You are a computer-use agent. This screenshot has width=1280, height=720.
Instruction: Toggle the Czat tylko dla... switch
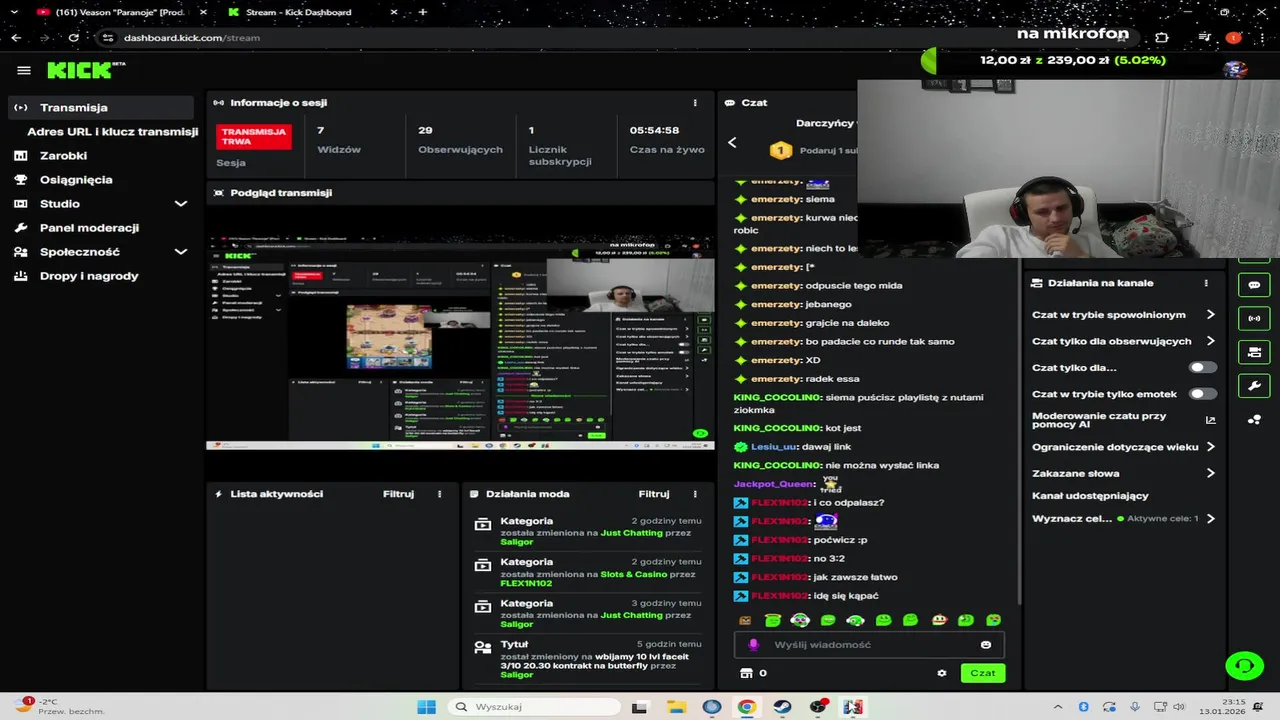coord(1203,367)
